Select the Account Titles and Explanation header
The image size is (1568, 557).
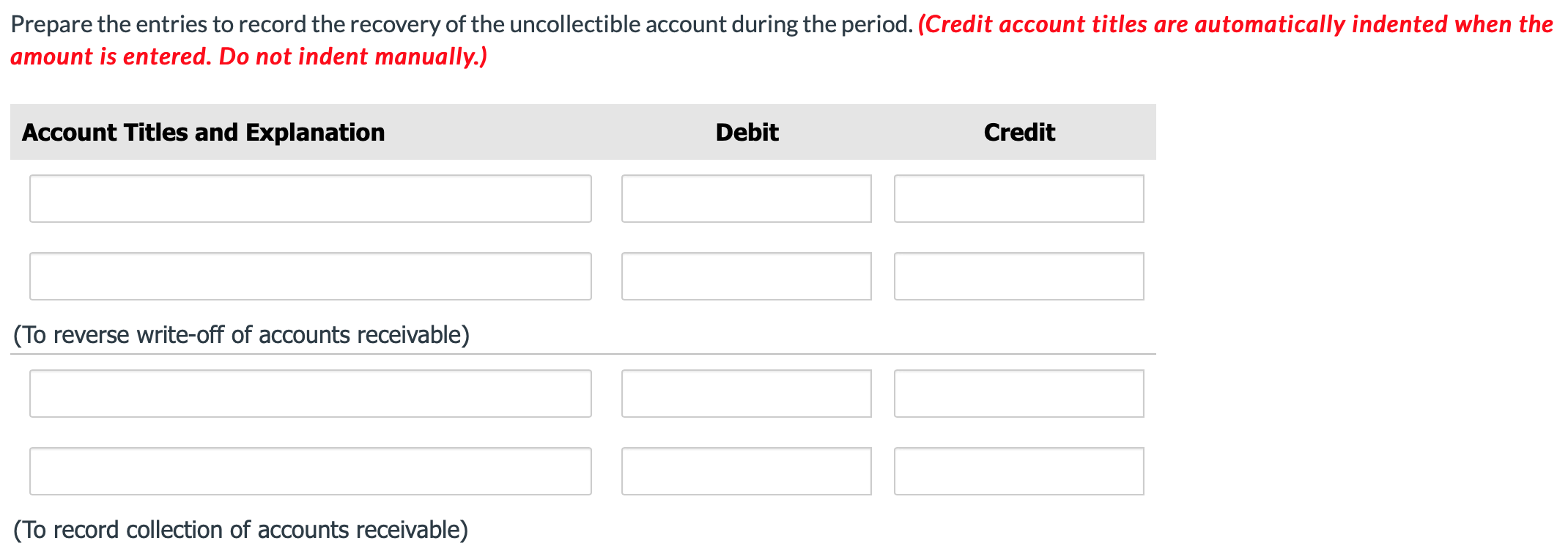(x=204, y=133)
